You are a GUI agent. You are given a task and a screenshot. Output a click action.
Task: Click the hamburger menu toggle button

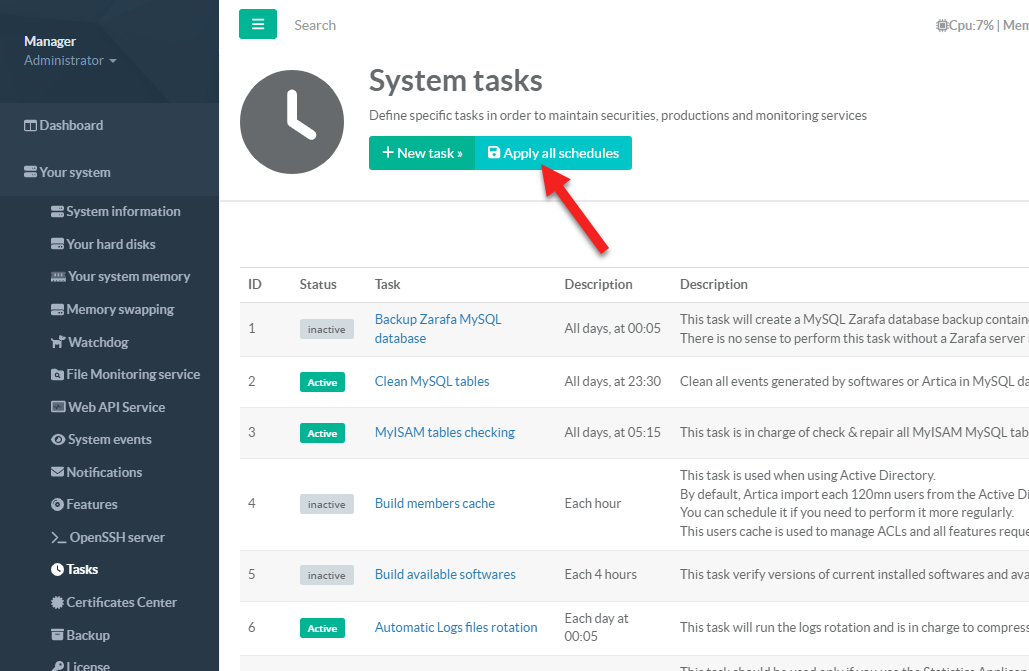[x=257, y=25]
